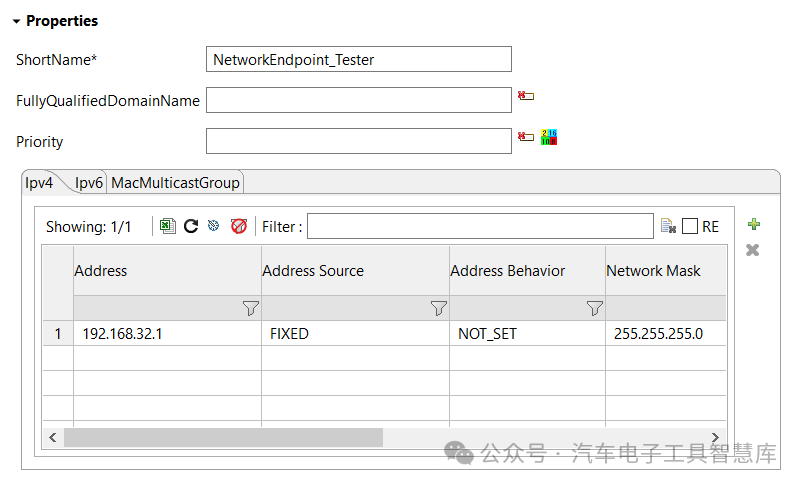
Task: Delete row with gray X icon
Action: pyautogui.click(x=752, y=250)
